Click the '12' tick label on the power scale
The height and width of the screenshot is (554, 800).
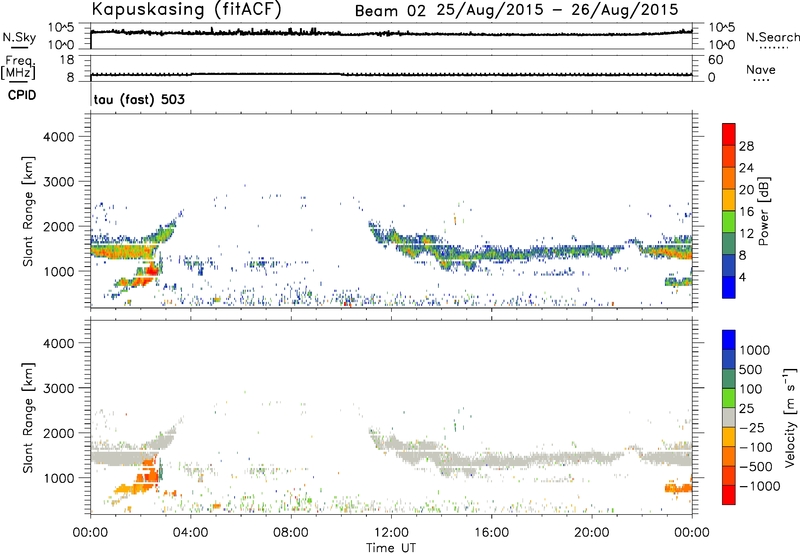(746, 234)
